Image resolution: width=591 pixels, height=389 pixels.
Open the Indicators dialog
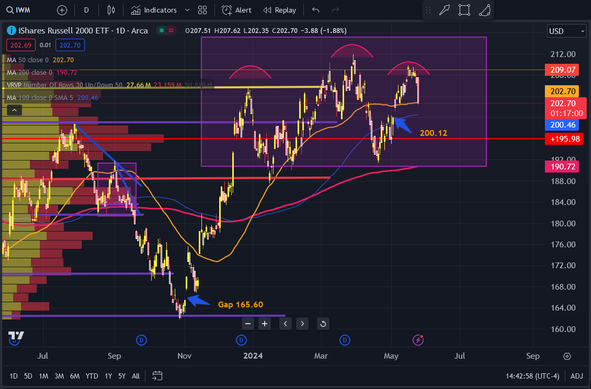[154, 10]
